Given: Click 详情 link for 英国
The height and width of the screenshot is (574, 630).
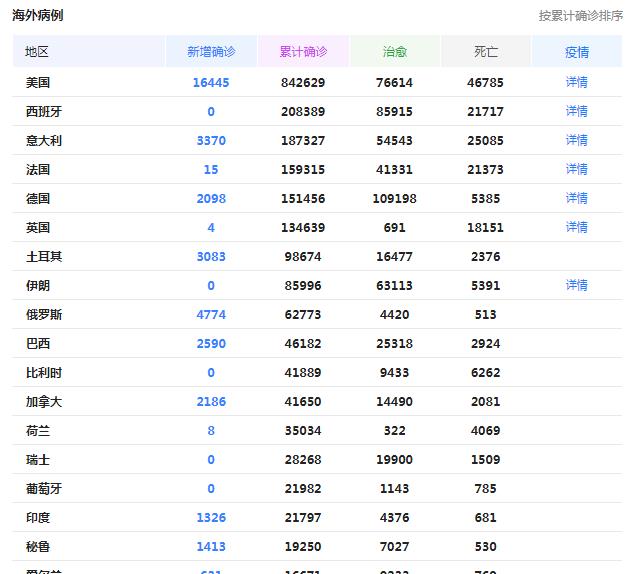Looking at the screenshot, I should click(x=576, y=227).
